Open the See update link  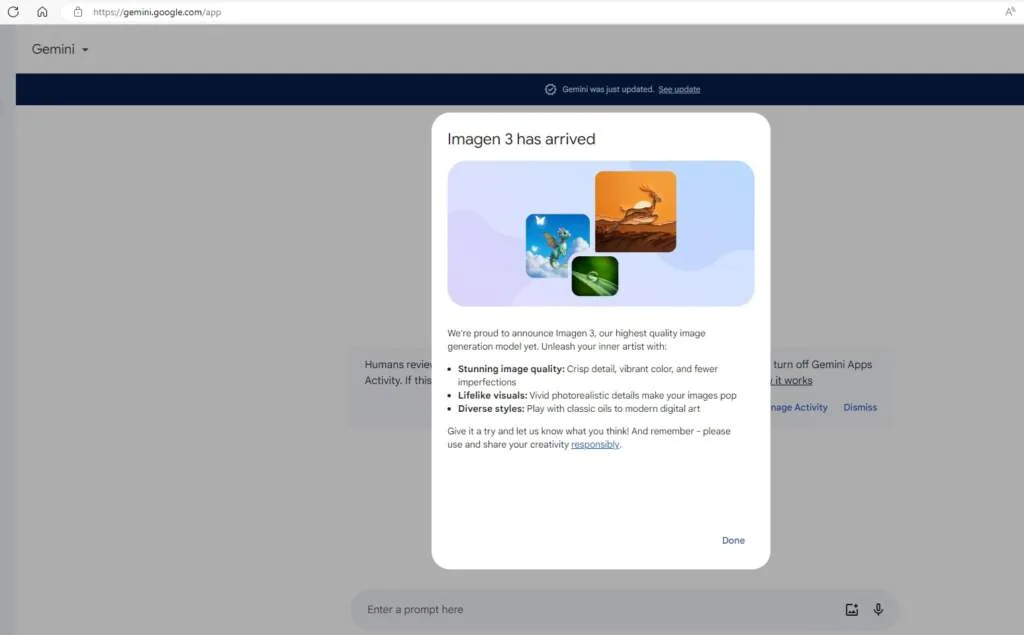(679, 90)
